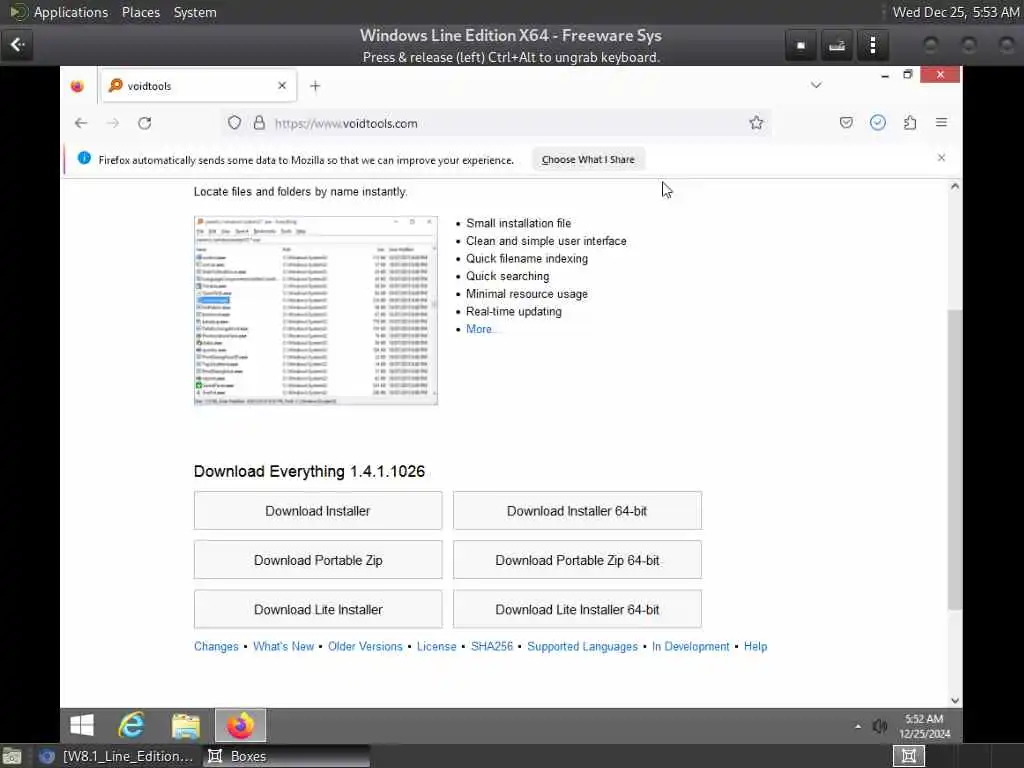
Task: Open the top panel date and time
Action: (x=955, y=12)
